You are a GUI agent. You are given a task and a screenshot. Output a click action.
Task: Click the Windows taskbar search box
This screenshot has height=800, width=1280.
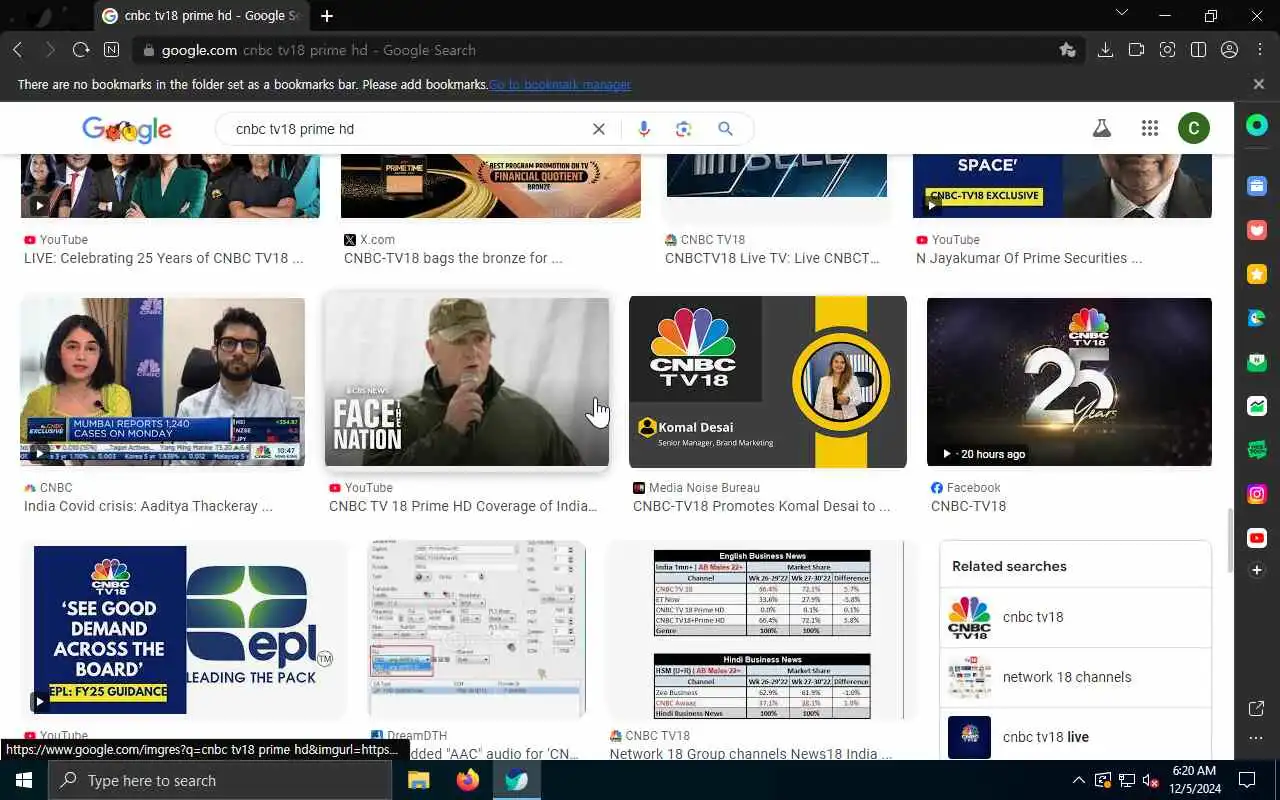click(220, 780)
